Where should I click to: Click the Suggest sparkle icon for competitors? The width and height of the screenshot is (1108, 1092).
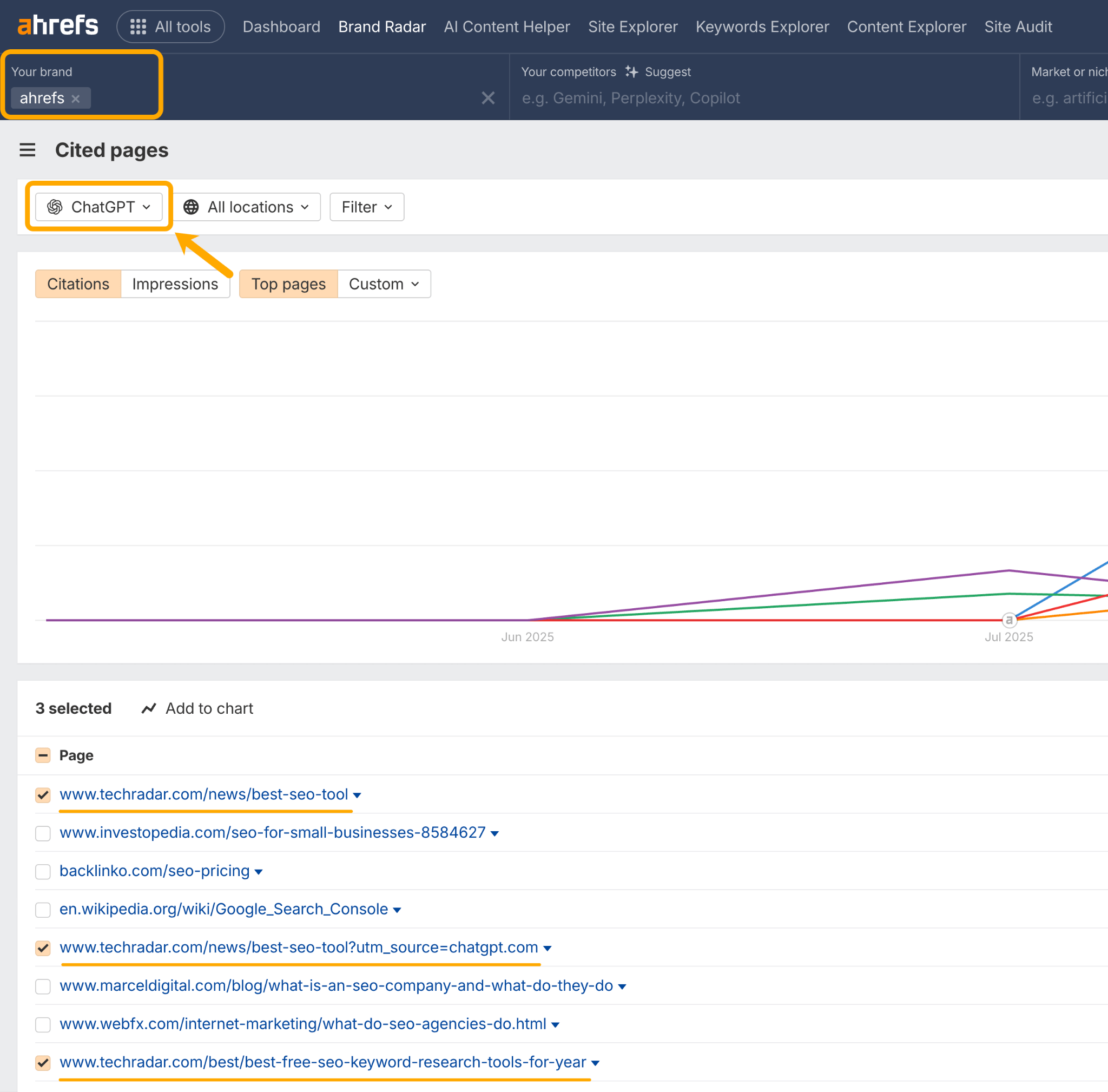[631, 71]
